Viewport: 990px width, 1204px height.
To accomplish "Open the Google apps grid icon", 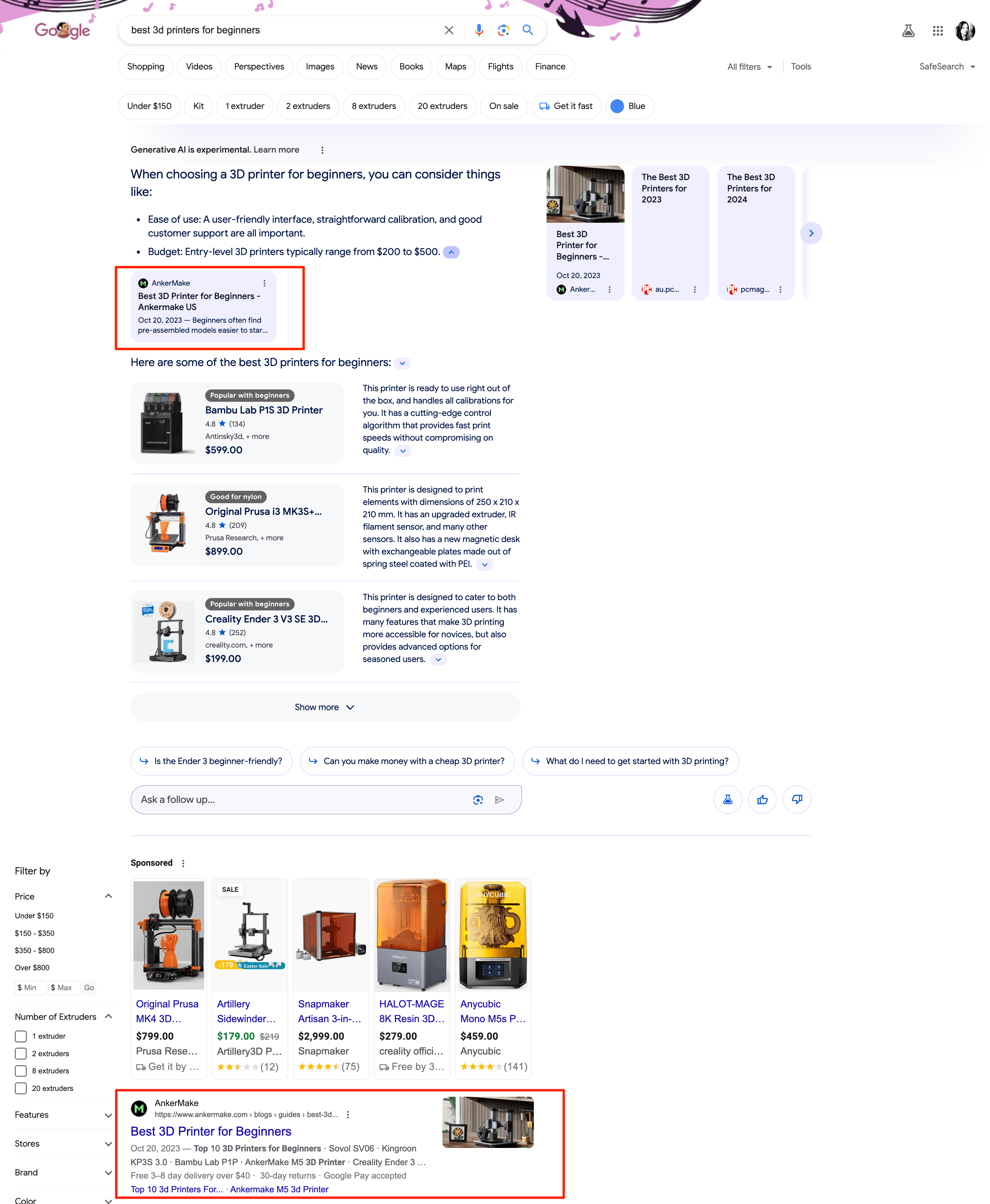I will coord(937,31).
